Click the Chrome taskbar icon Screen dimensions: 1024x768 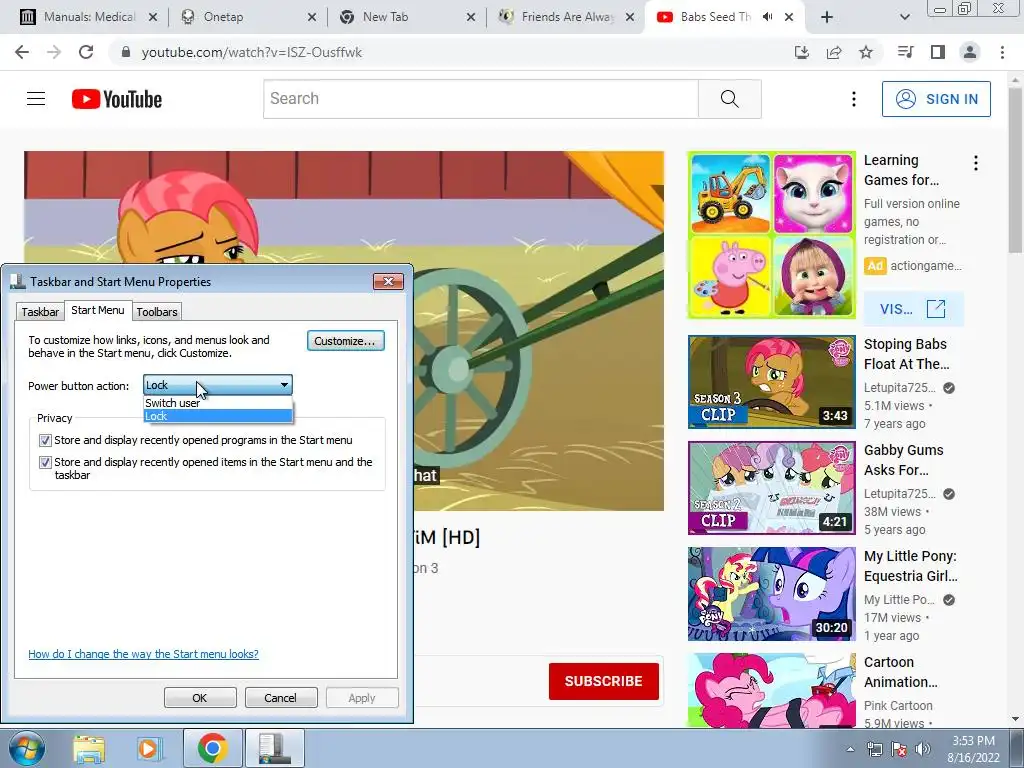212,748
